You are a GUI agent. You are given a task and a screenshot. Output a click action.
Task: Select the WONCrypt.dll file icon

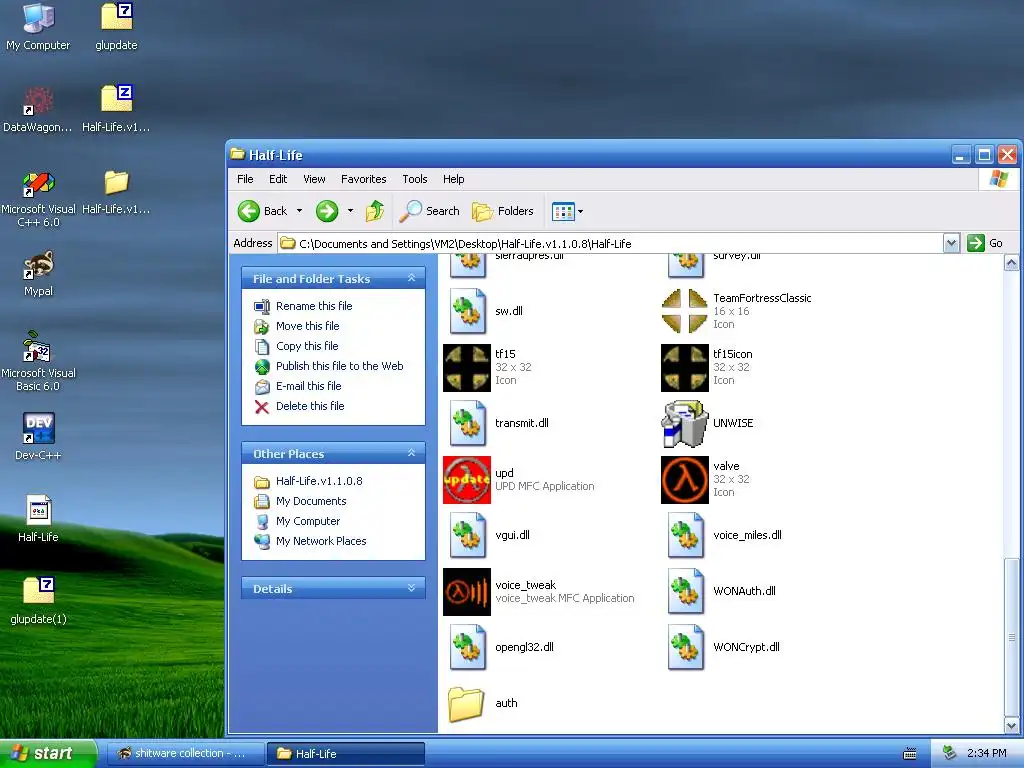[x=686, y=648]
